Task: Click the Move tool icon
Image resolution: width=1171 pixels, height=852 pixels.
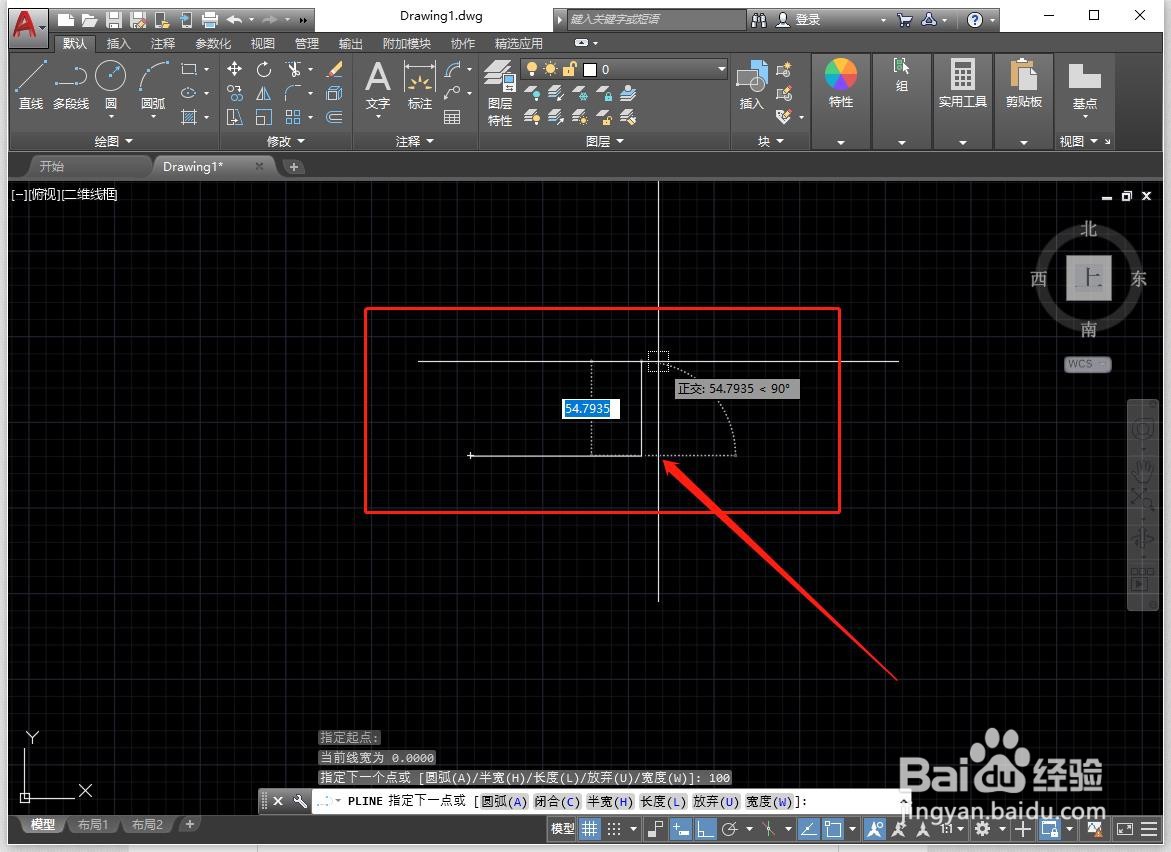Action: pos(234,69)
